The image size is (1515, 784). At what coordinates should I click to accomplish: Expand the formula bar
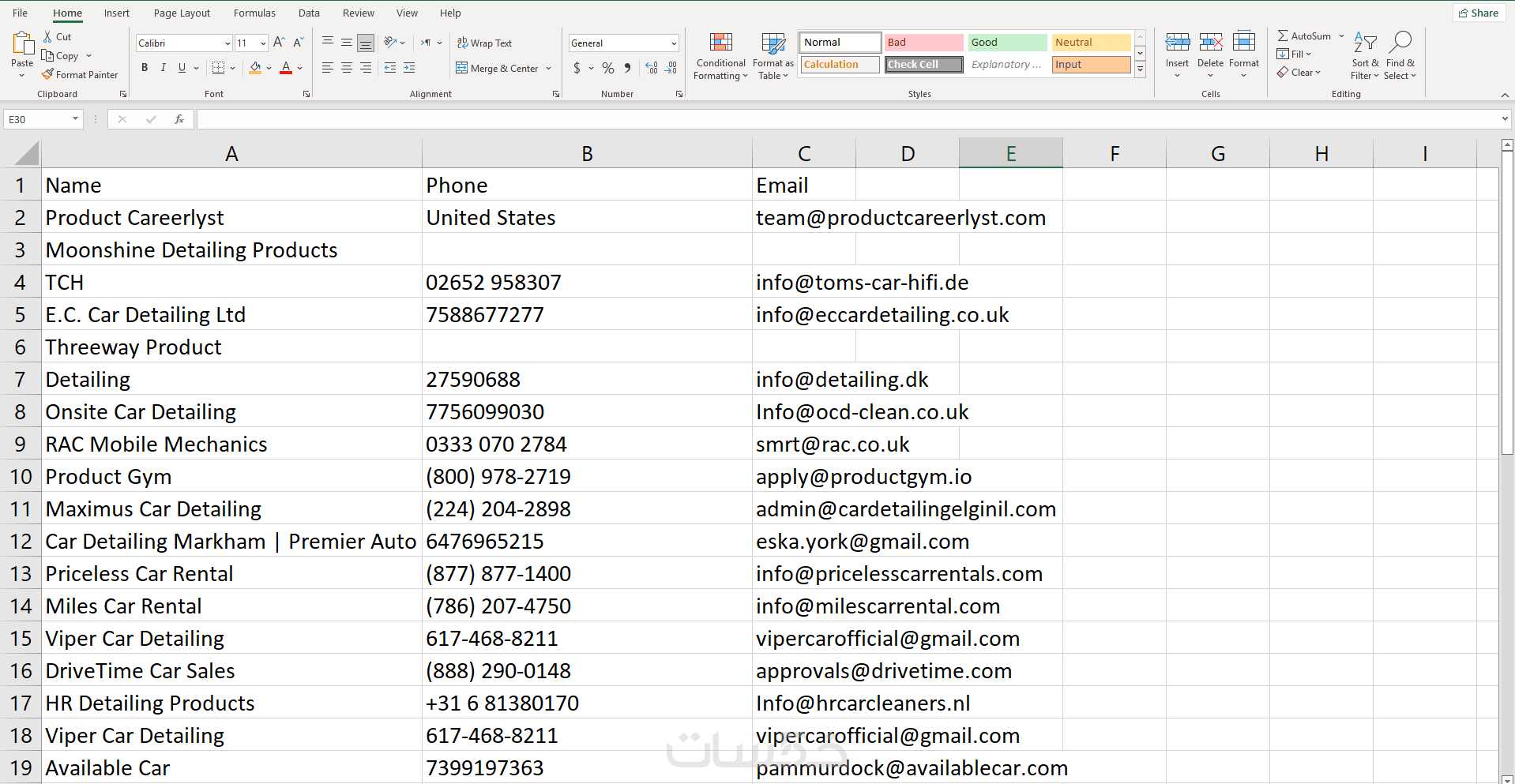(x=1505, y=119)
